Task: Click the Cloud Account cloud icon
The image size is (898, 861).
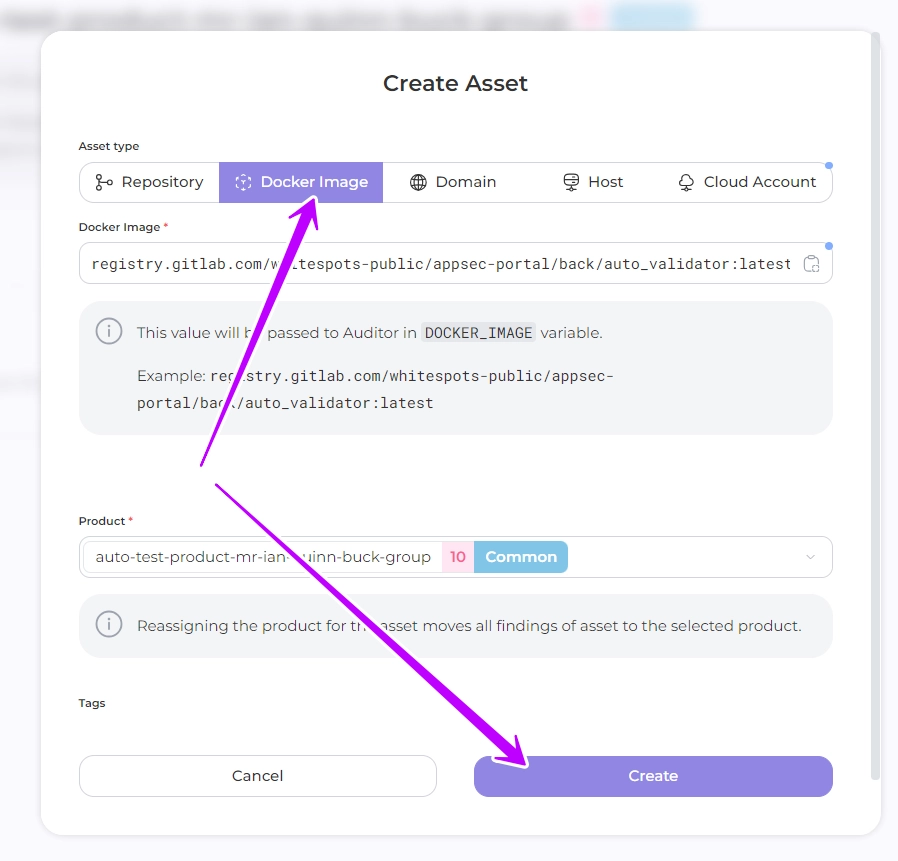Action: (686, 182)
